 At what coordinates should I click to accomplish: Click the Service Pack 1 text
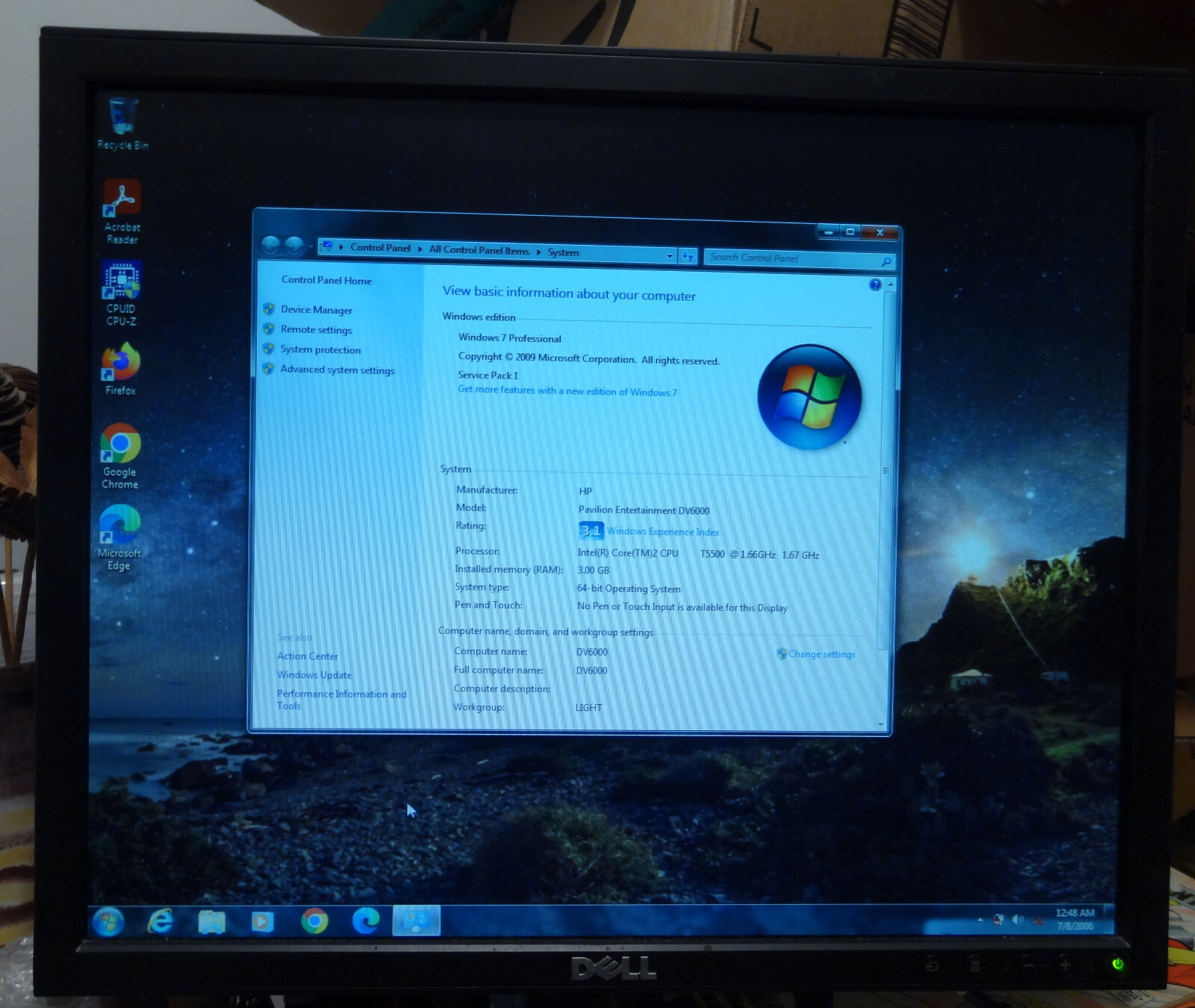[488, 376]
